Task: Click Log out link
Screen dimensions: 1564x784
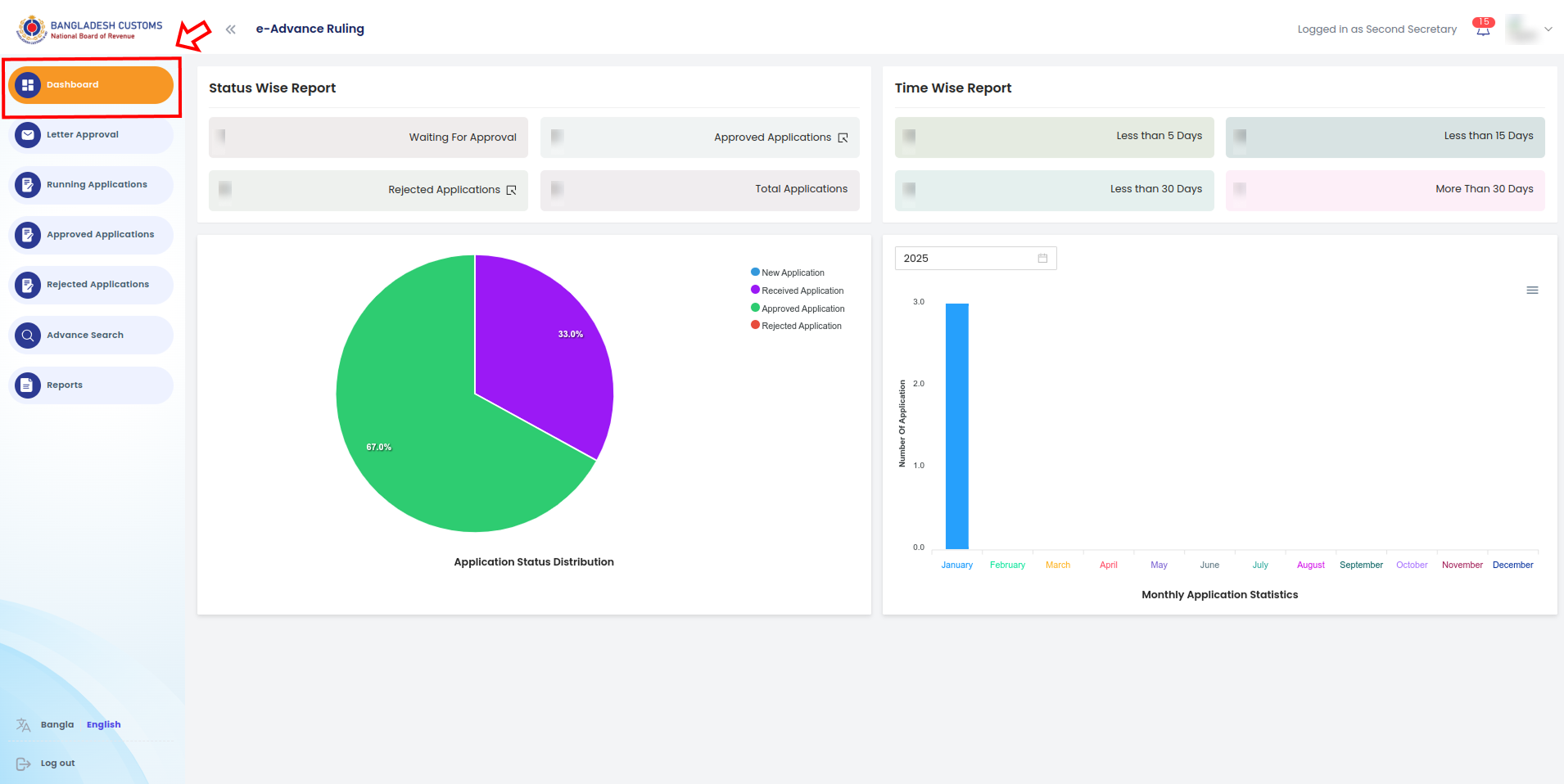Action: 57,764
